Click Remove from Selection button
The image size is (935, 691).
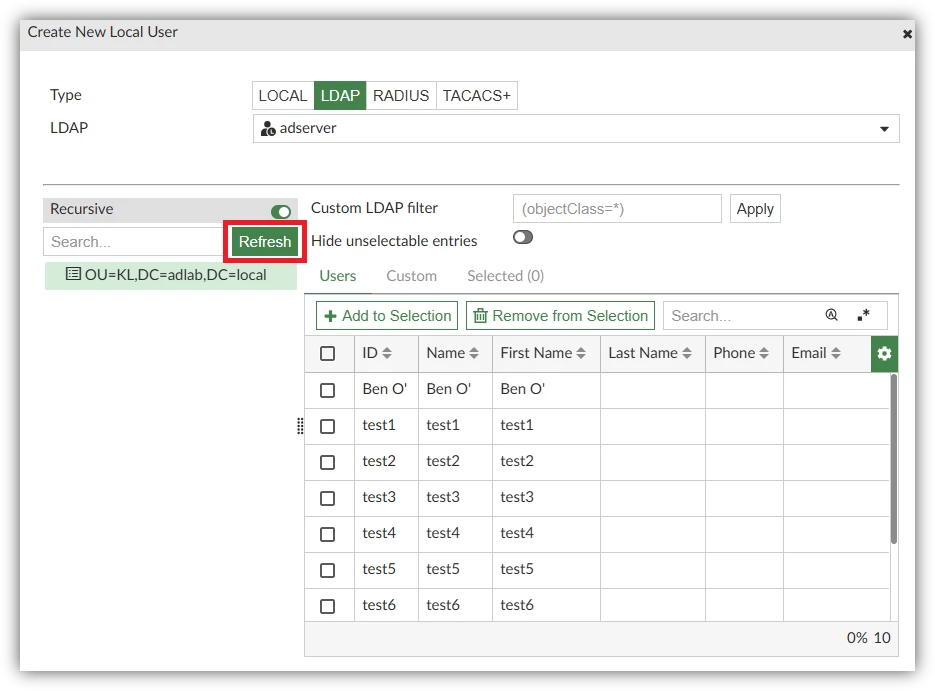point(561,315)
